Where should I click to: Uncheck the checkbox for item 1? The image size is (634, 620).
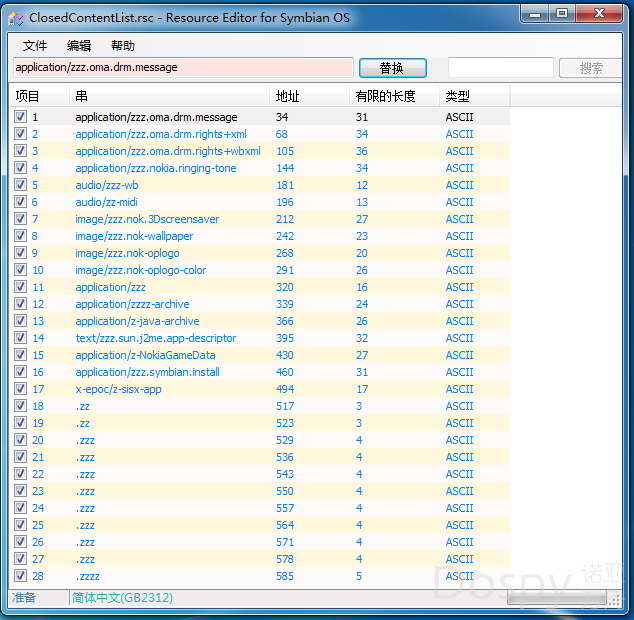click(20, 117)
